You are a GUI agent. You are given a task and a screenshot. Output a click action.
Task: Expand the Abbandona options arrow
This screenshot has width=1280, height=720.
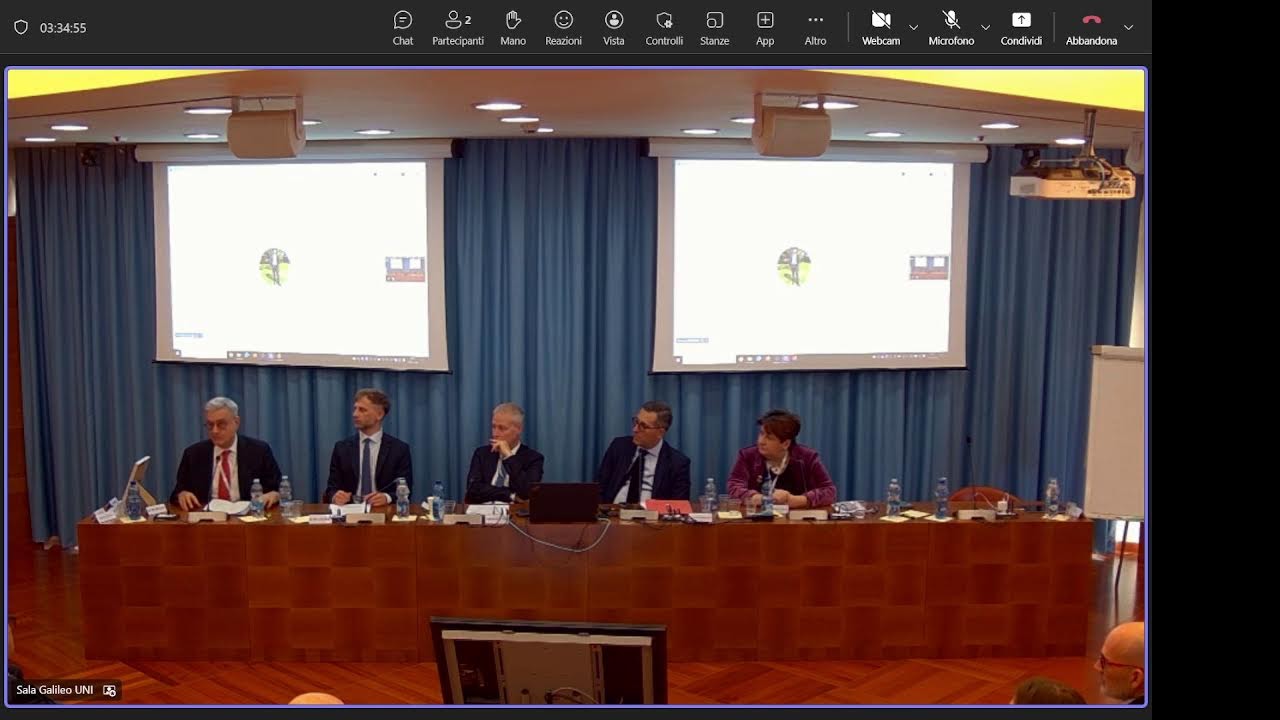click(x=1128, y=28)
